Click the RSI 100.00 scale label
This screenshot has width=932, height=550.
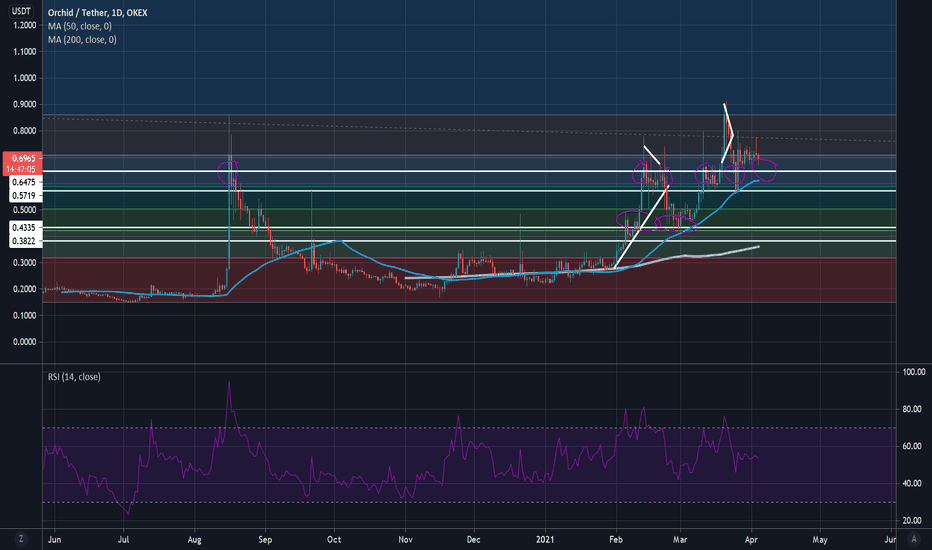pos(914,372)
